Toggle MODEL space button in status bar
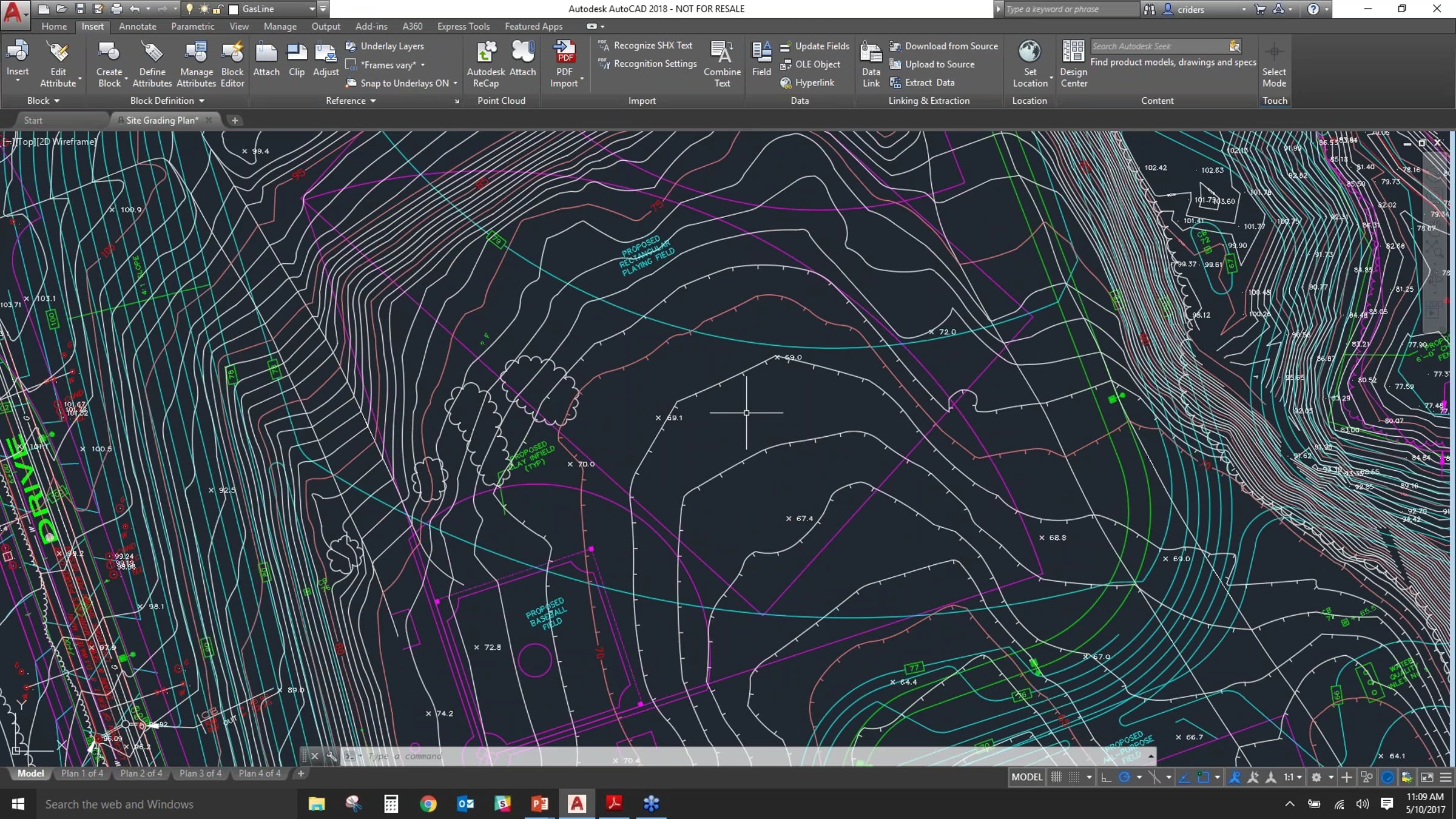Screen dimensions: 1456x819 click(x=1026, y=777)
